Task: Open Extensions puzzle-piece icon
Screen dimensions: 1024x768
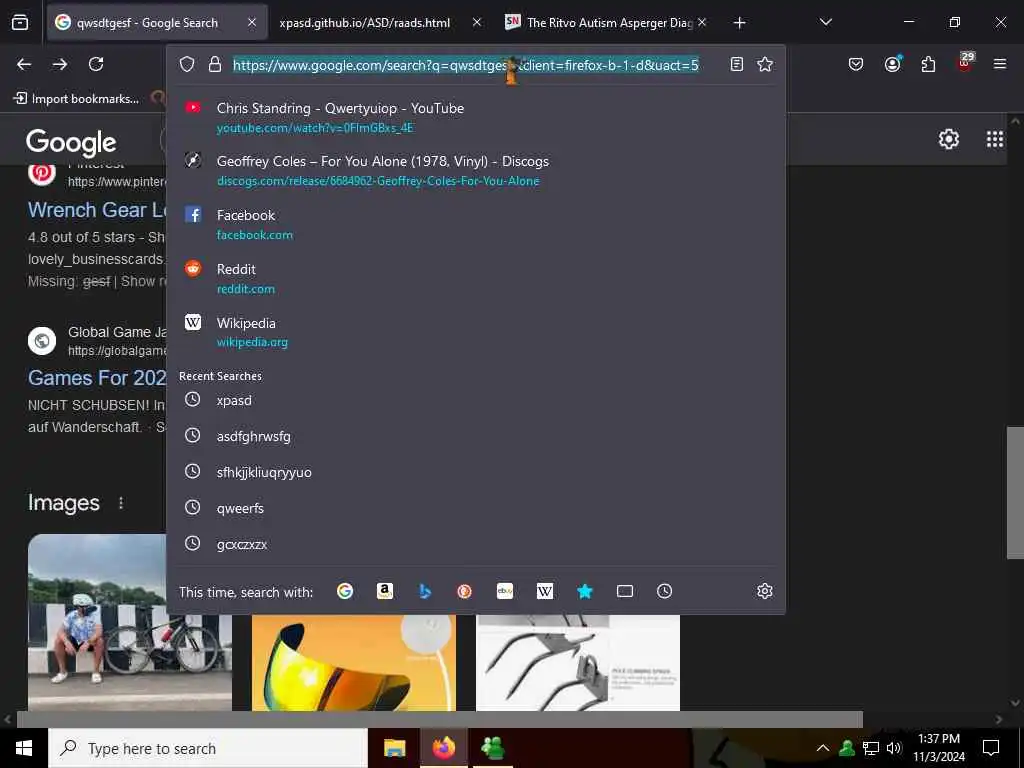Action: (928, 64)
